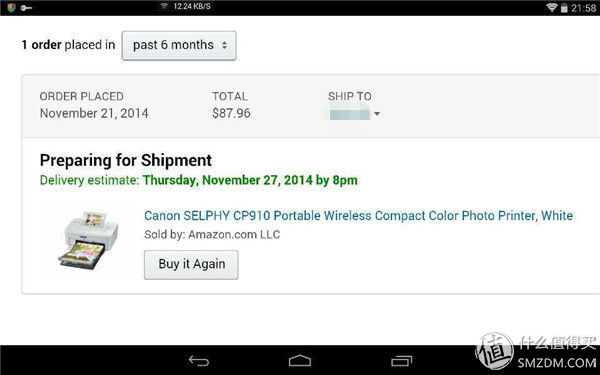Click the $87.96 order total

(232, 113)
